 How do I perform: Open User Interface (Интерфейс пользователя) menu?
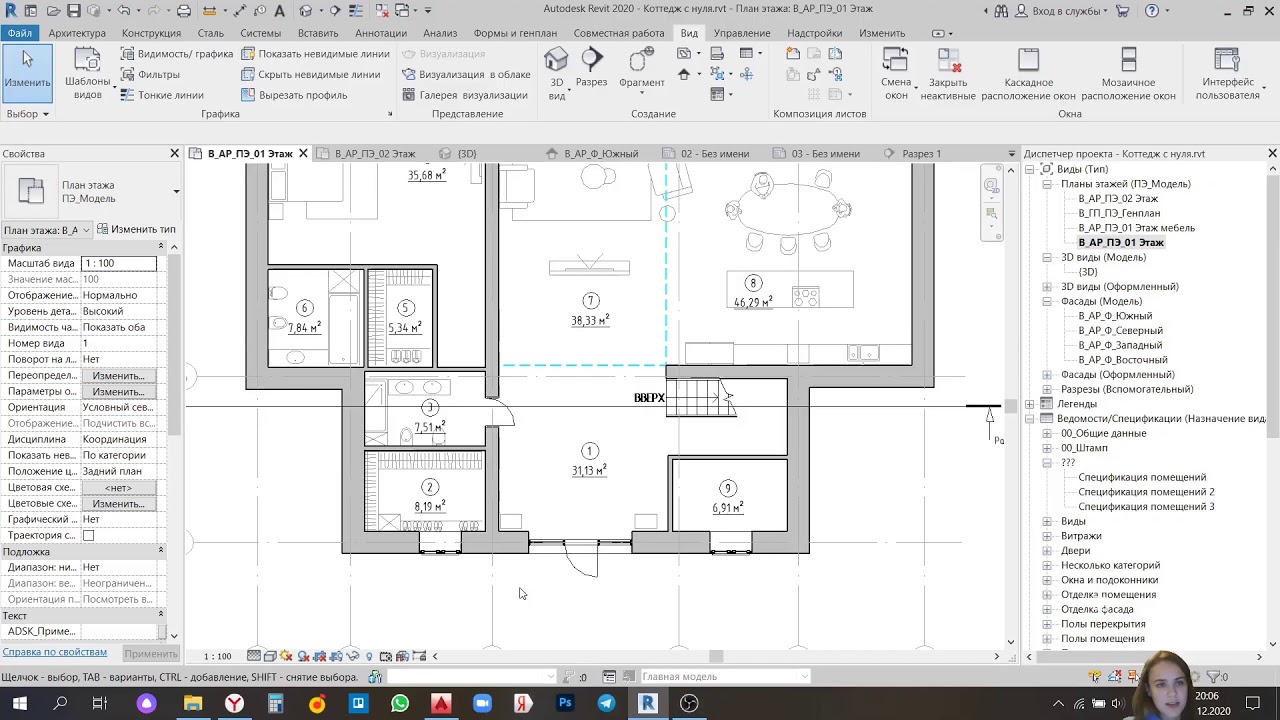click(1227, 73)
